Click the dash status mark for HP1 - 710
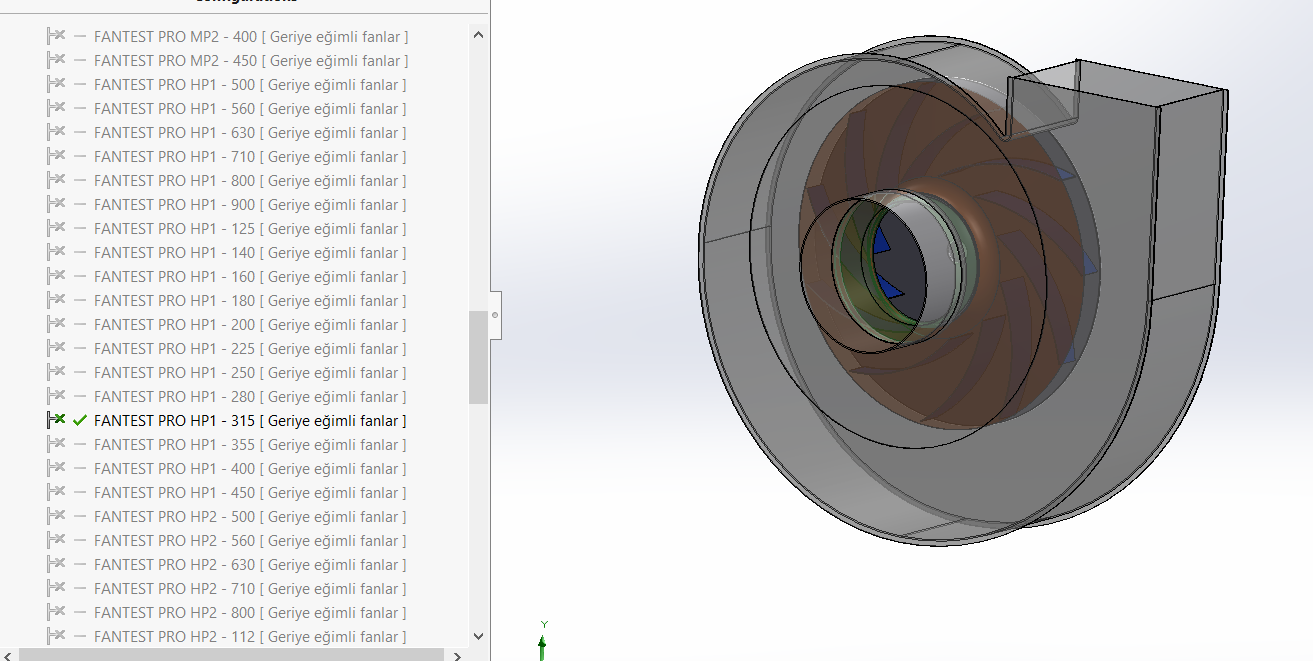The height and width of the screenshot is (661, 1314). (80, 157)
